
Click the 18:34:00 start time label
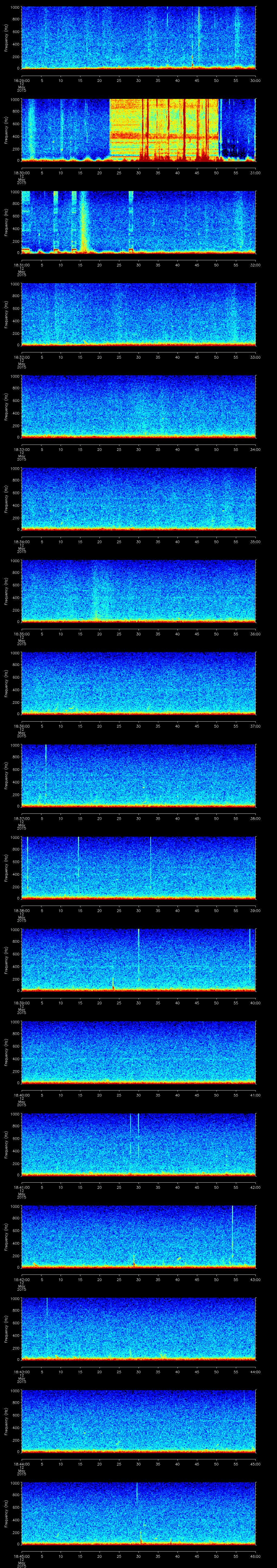click(21, 542)
